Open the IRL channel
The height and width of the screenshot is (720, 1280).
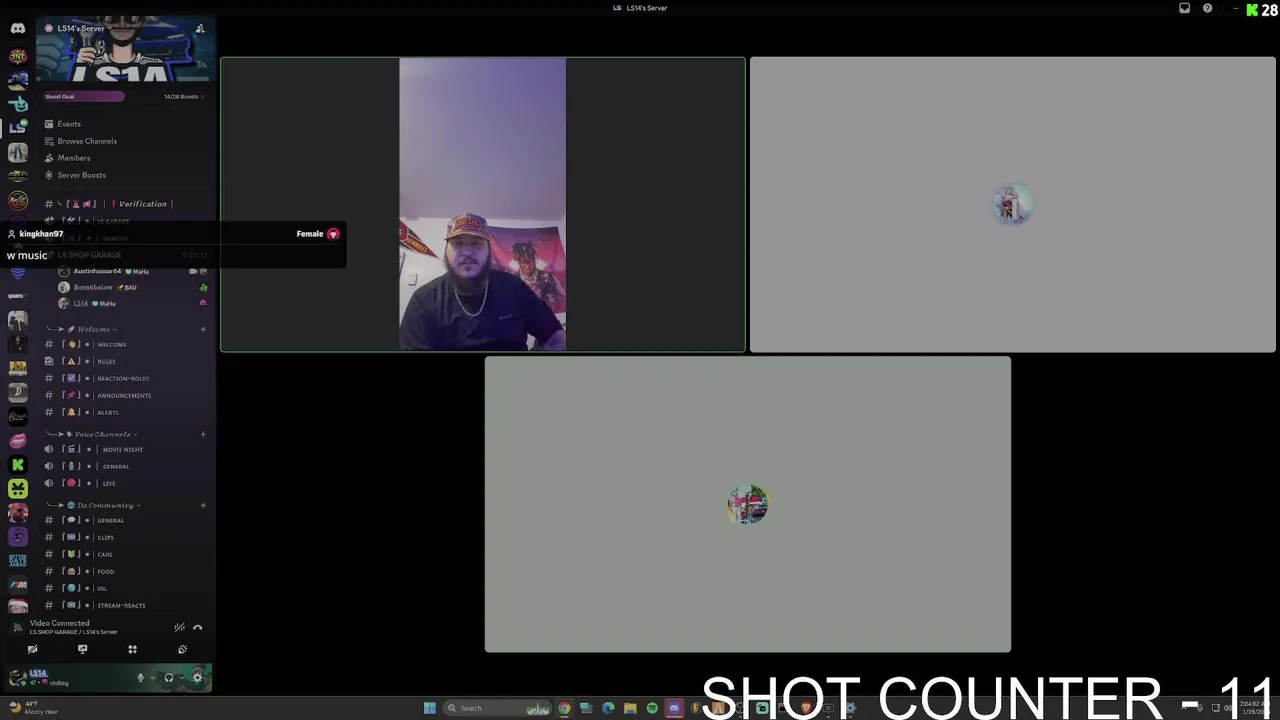(x=123, y=588)
